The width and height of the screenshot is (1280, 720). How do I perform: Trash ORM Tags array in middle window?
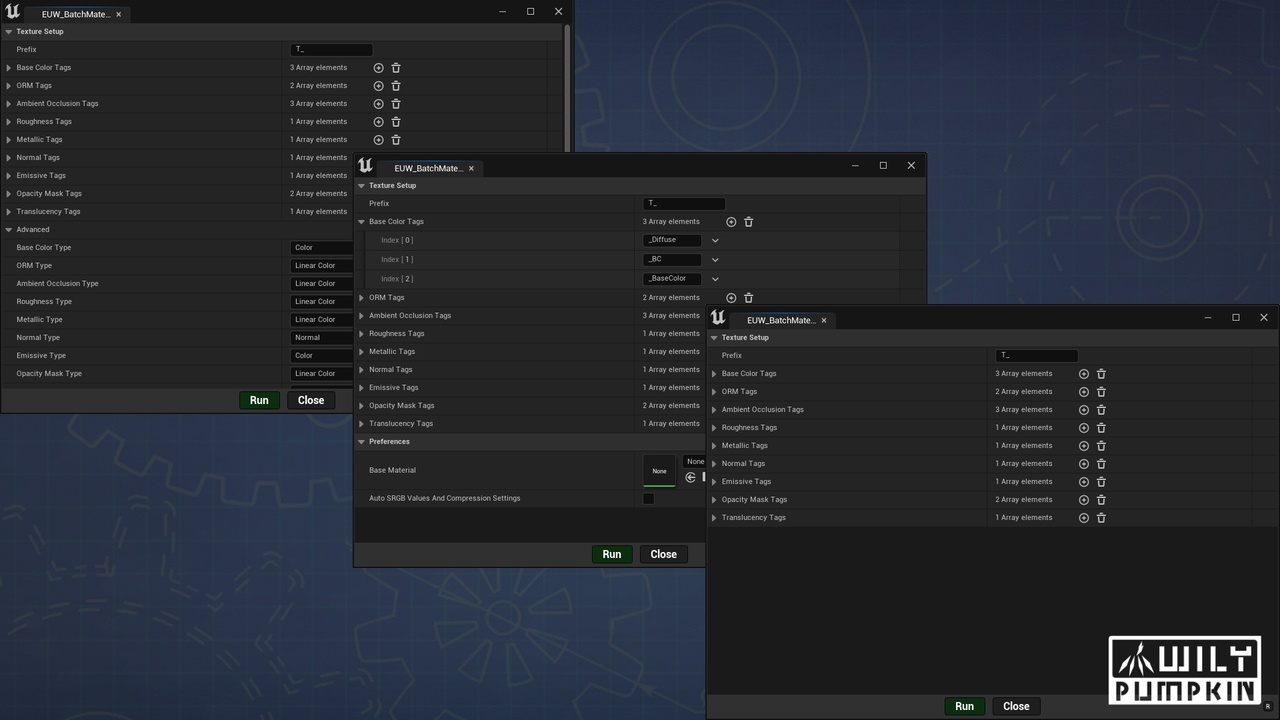click(x=749, y=298)
